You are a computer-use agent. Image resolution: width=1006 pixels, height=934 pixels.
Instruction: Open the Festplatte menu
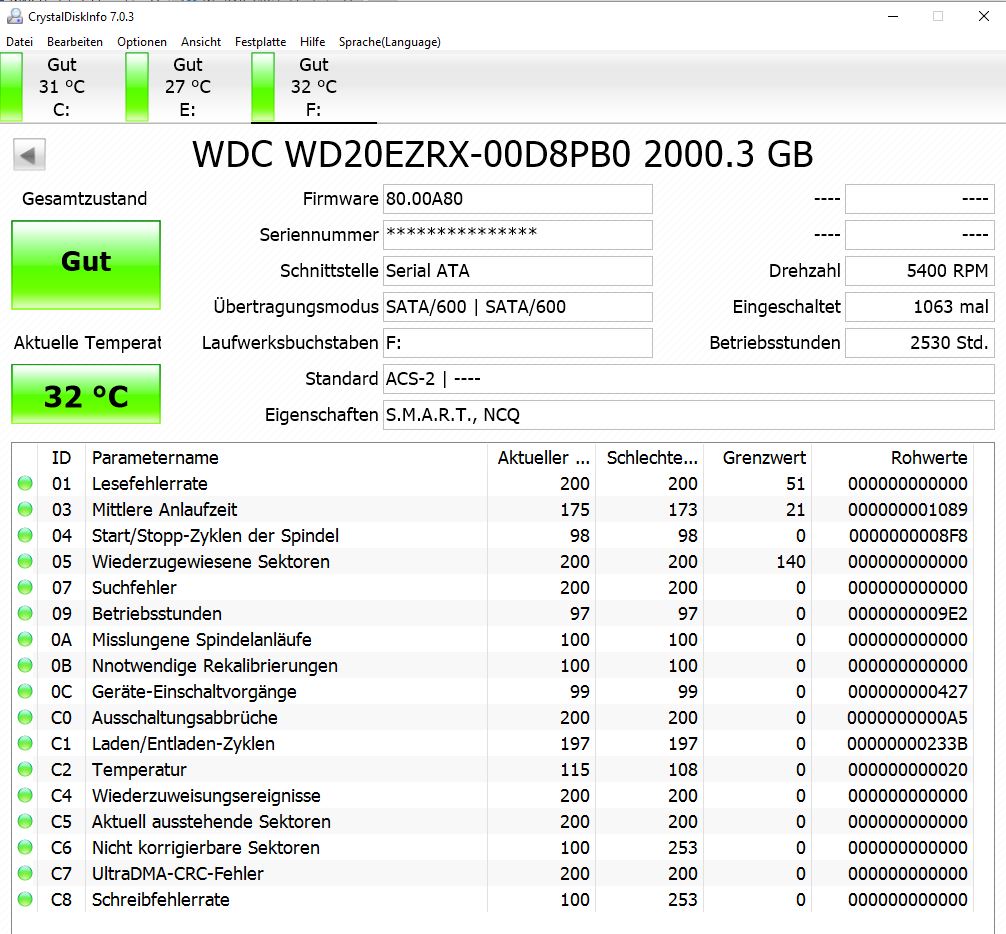(x=260, y=42)
